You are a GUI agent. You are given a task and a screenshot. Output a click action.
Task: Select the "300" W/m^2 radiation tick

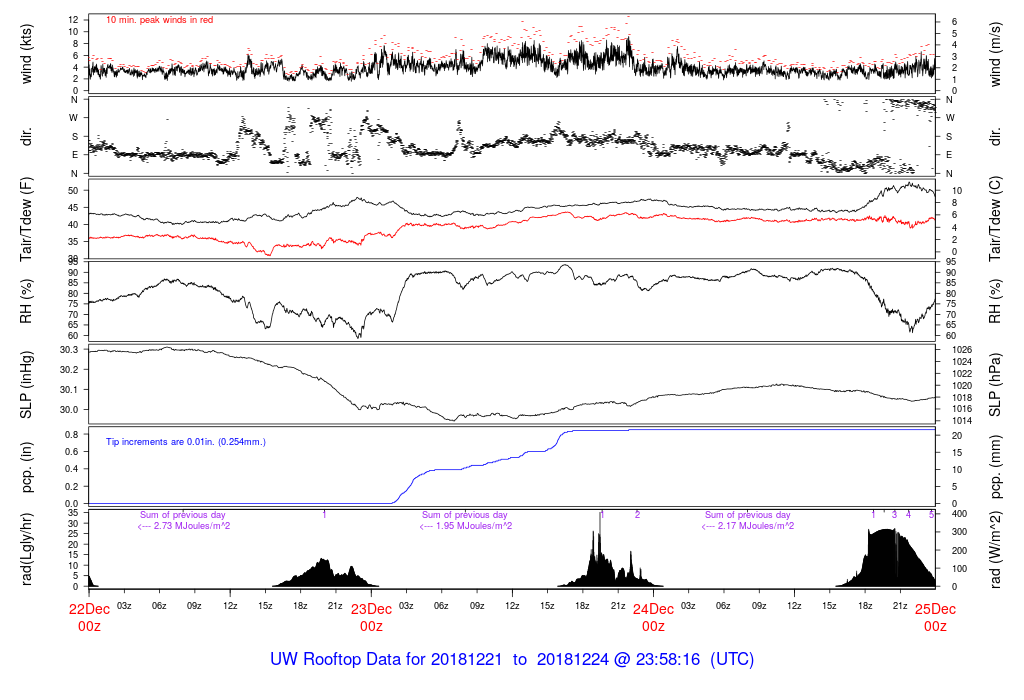[959, 533]
